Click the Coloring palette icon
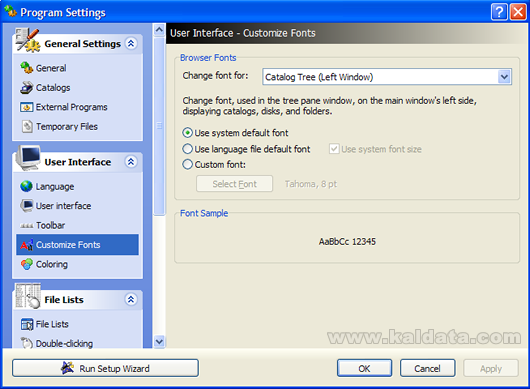 click(27, 264)
